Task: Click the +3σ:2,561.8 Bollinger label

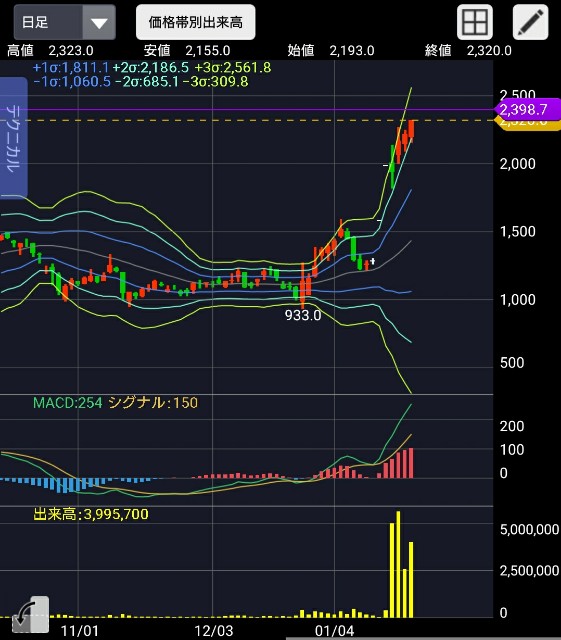Action: tap(232, 67)
